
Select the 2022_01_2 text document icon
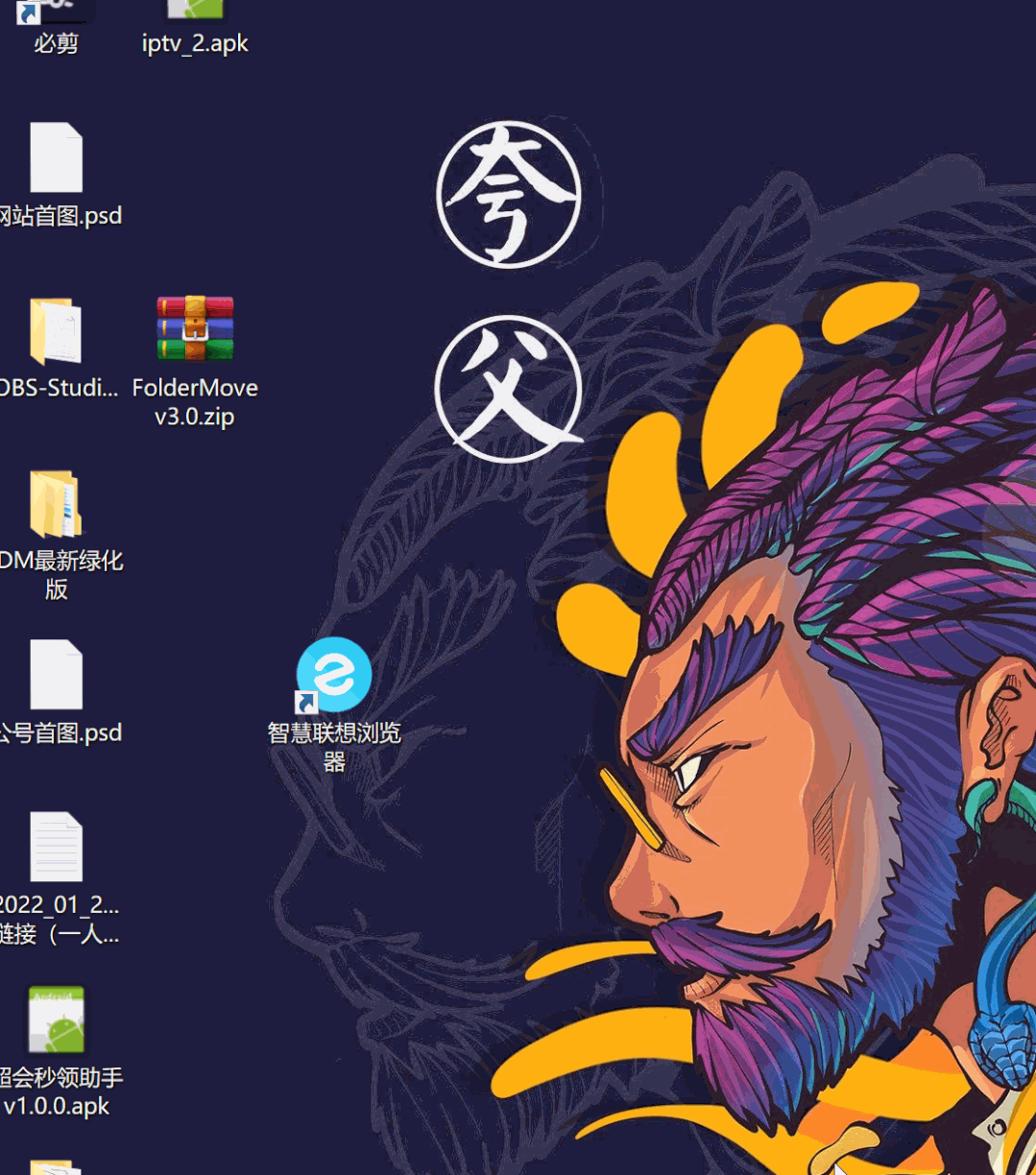tap(56, 847)
